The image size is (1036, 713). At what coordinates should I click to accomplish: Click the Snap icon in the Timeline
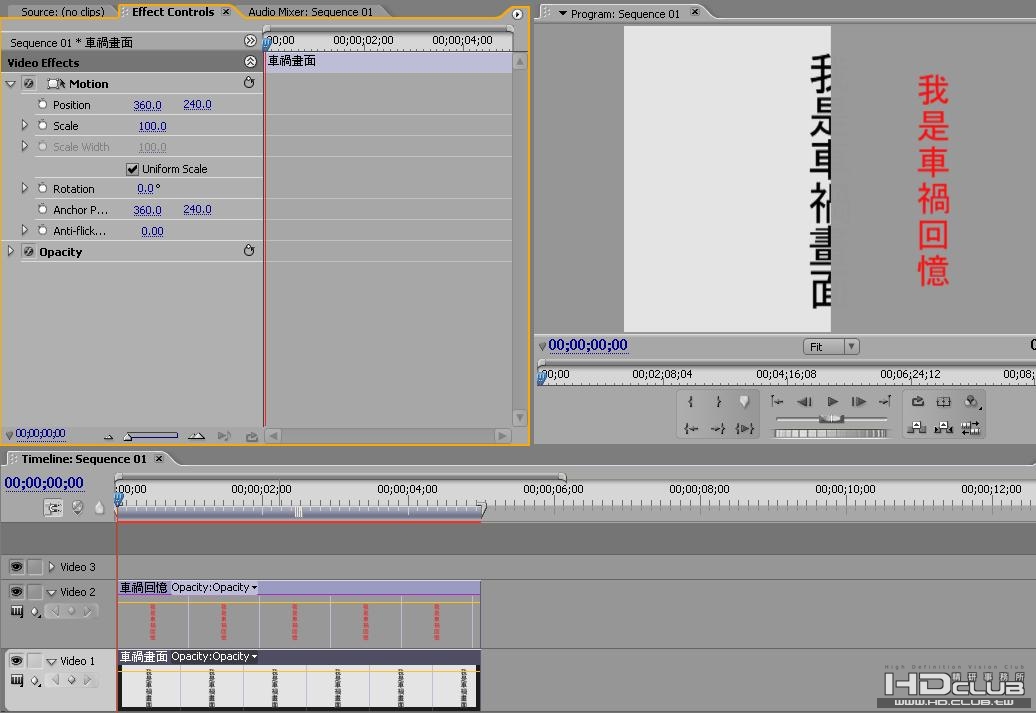[x=54, y=508]
